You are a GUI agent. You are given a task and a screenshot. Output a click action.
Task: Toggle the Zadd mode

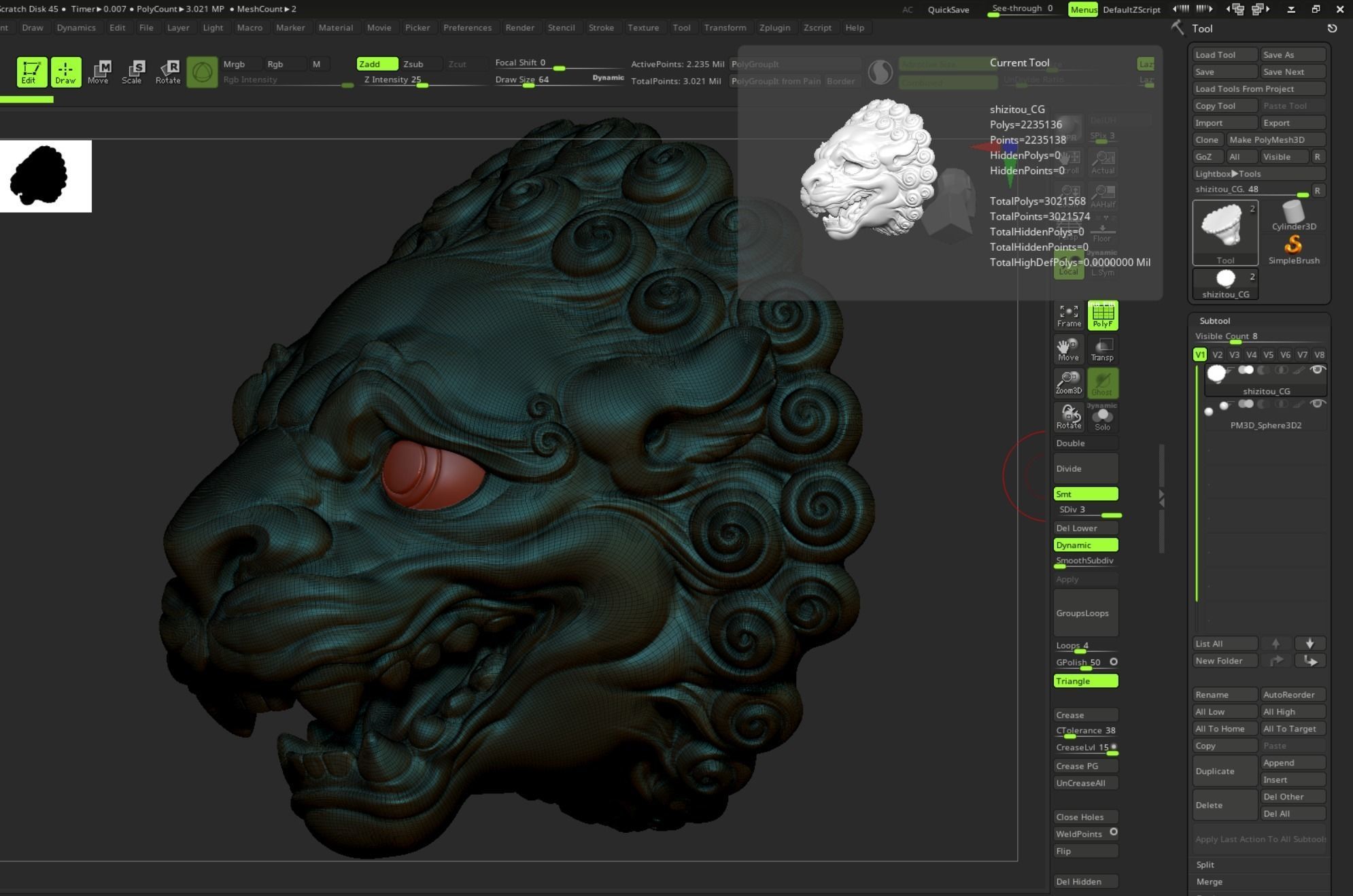[377, 64]
